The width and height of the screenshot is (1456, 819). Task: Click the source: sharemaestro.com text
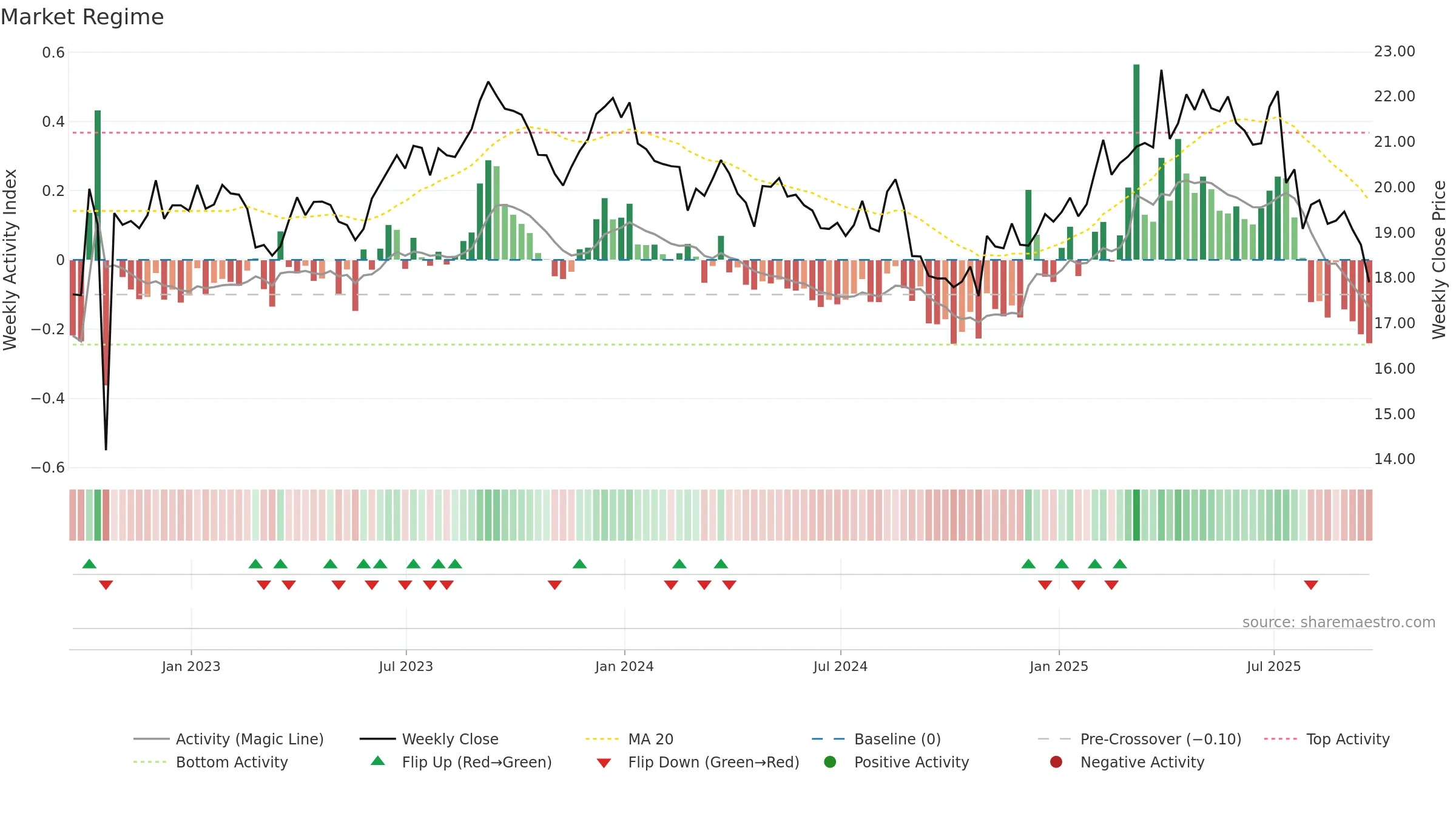coord(1339,622)
